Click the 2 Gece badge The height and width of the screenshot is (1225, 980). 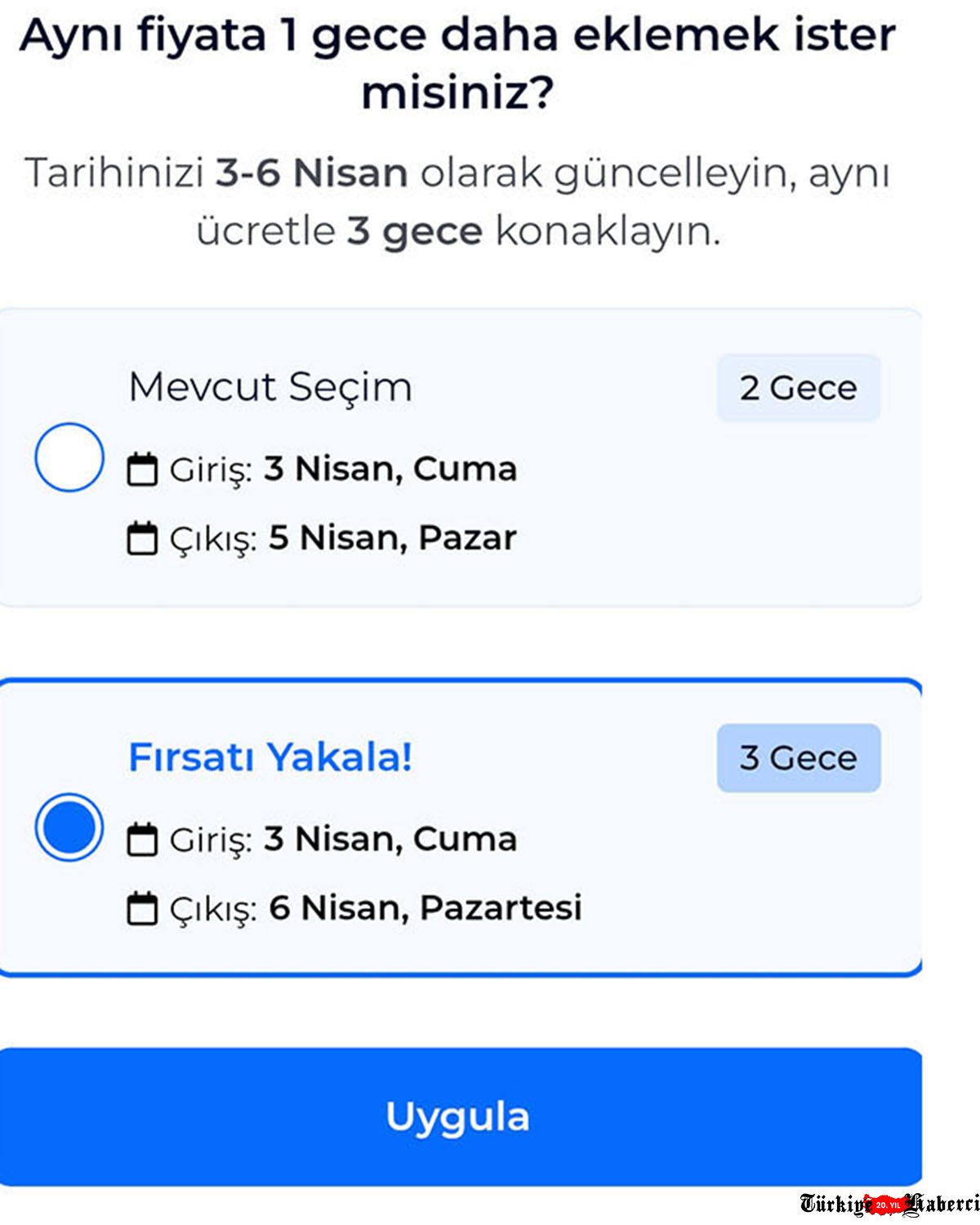(x=798, y=388)
